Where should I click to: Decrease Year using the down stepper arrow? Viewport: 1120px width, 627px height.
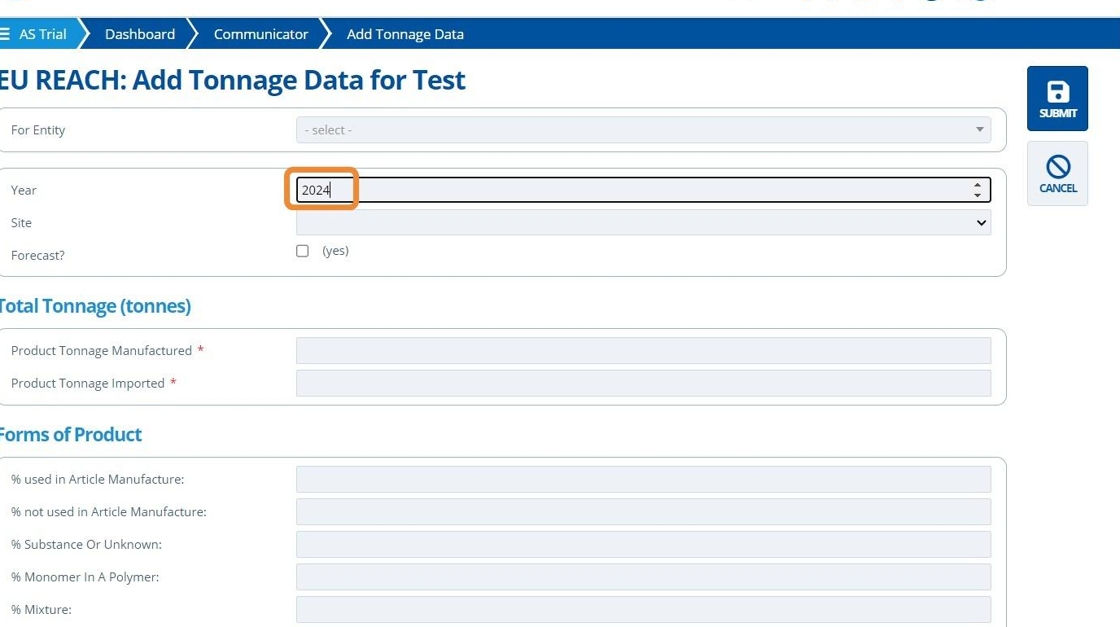pos(977,195)
